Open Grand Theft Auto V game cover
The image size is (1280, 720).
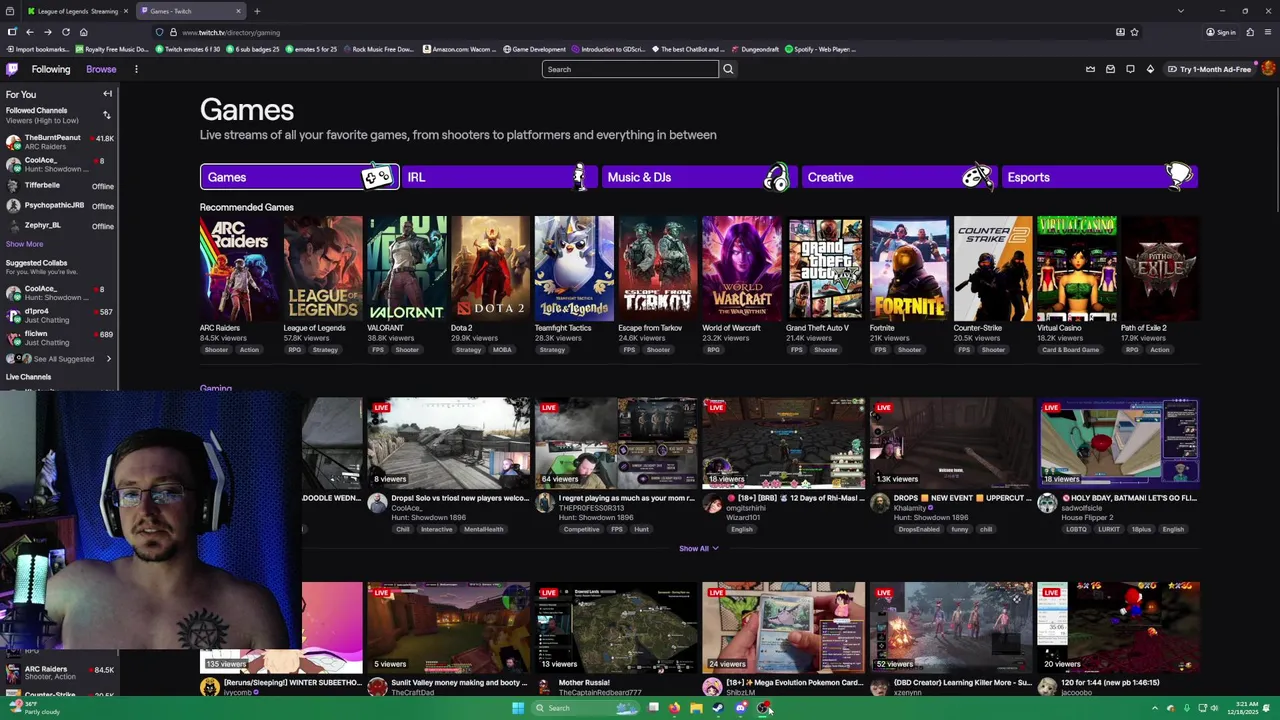click(825, 269)
